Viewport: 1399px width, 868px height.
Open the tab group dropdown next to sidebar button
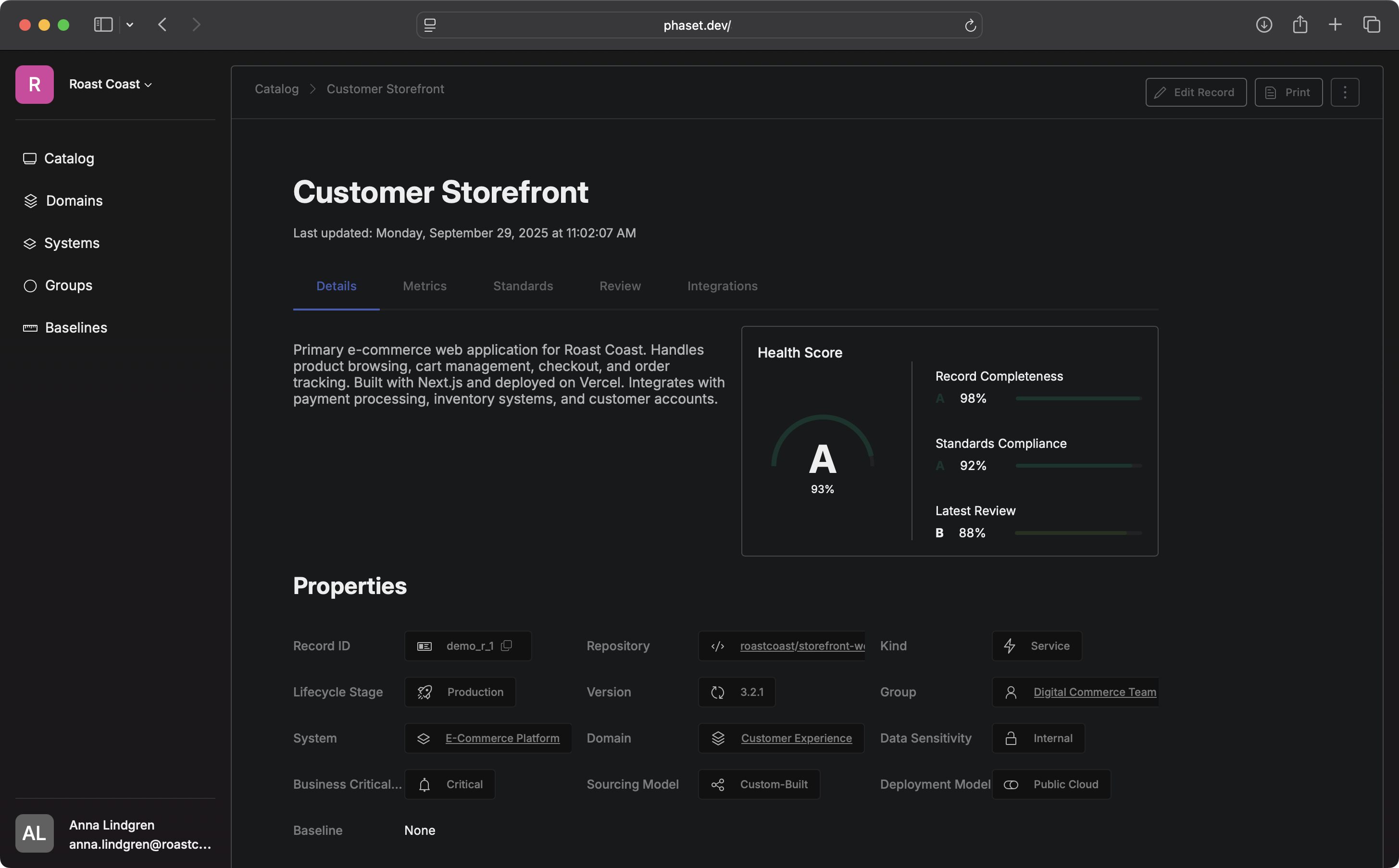[x=129, y=24]
